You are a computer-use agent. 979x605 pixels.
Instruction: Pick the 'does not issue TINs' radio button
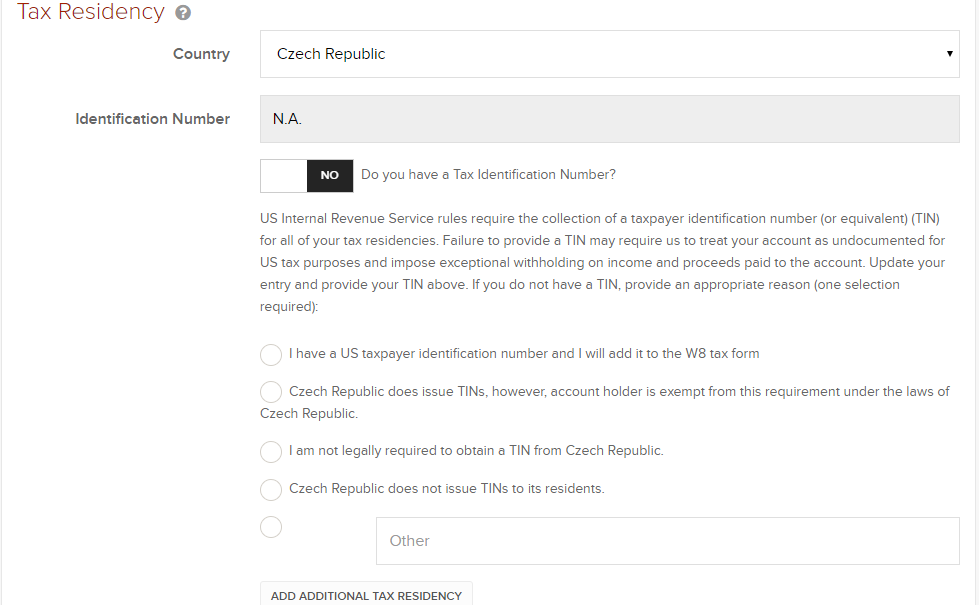coord(271,490)
